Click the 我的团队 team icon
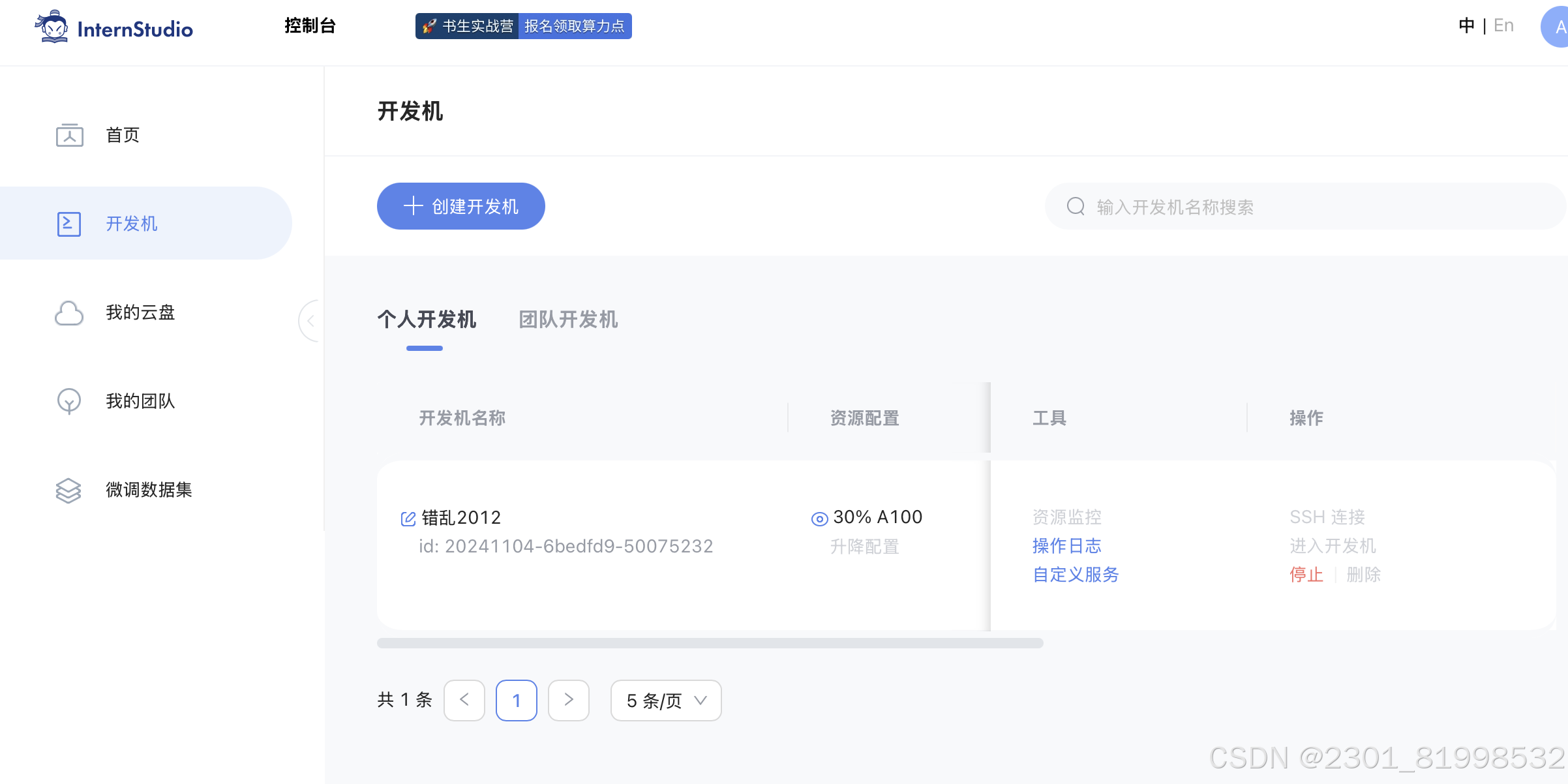 click(69, 401)
